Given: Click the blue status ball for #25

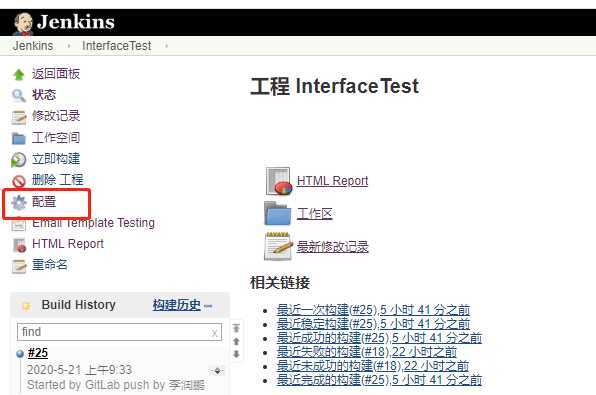Looking at the screenshot, I should tap(20, 354).
